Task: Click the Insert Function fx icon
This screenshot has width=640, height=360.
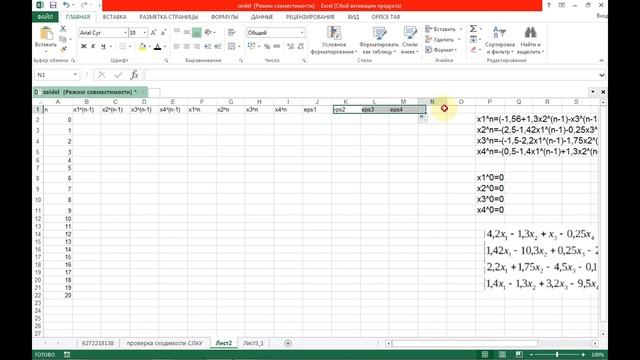Action: coord(134,75)
